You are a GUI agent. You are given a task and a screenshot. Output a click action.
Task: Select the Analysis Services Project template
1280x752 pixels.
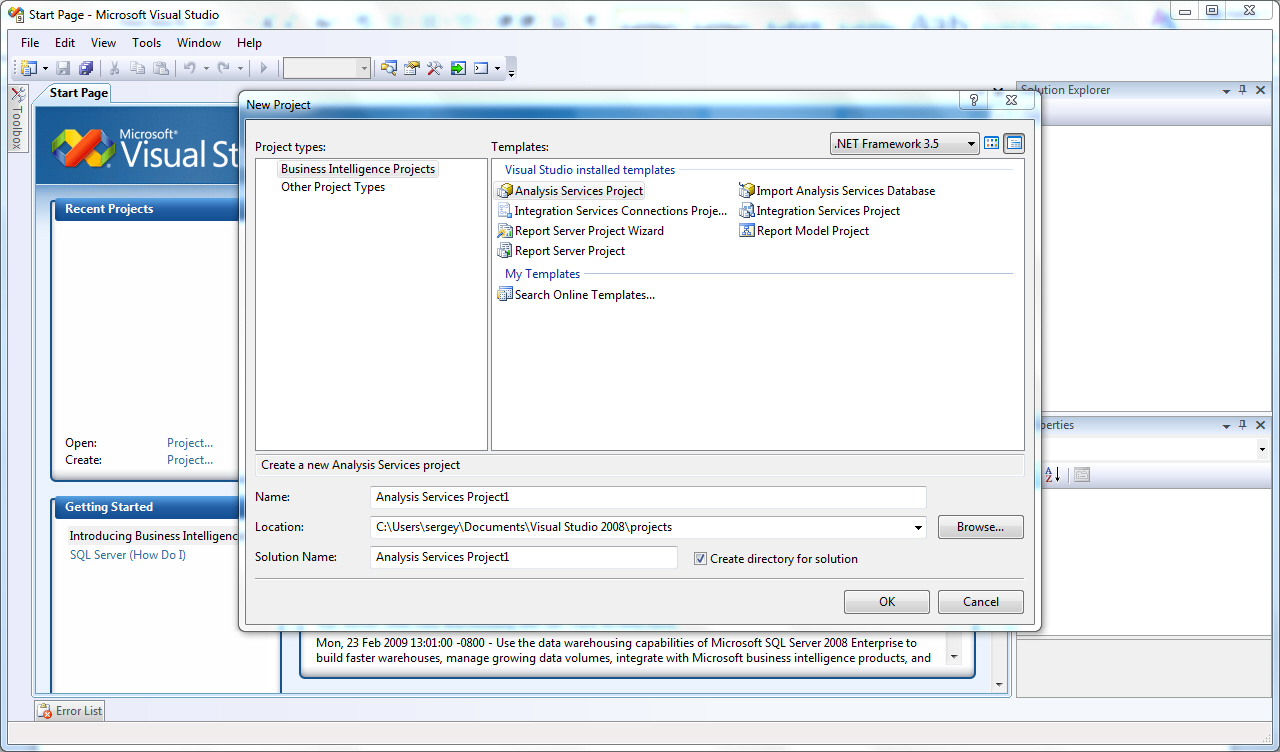571,191
